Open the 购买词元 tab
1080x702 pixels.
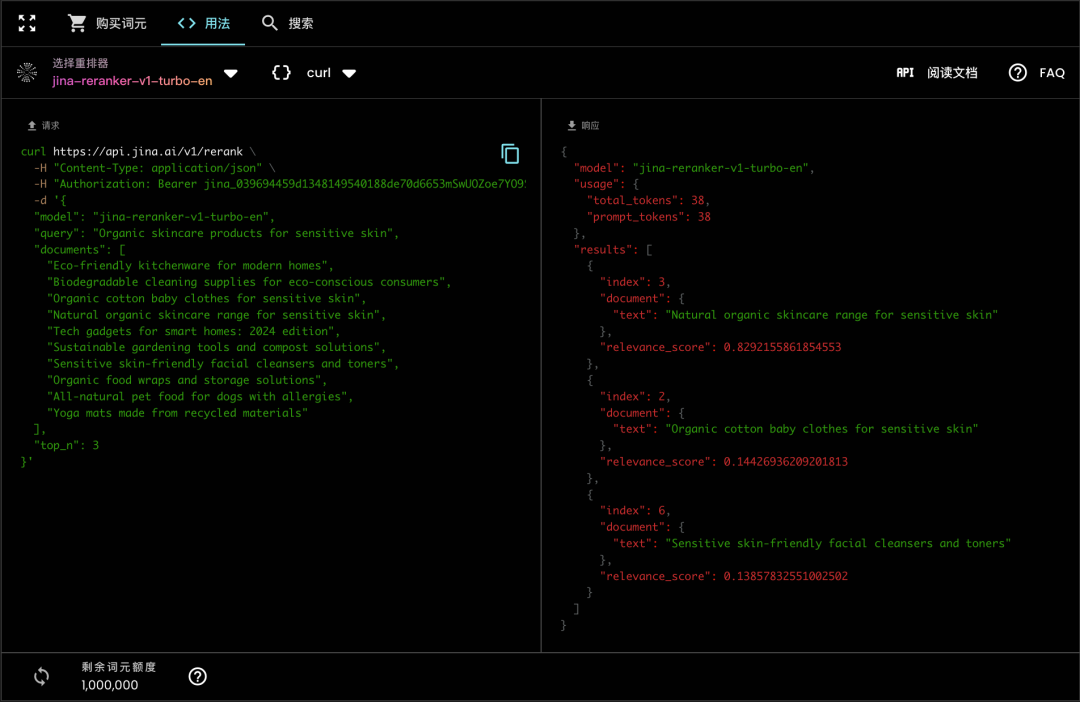tap(107, 23)
